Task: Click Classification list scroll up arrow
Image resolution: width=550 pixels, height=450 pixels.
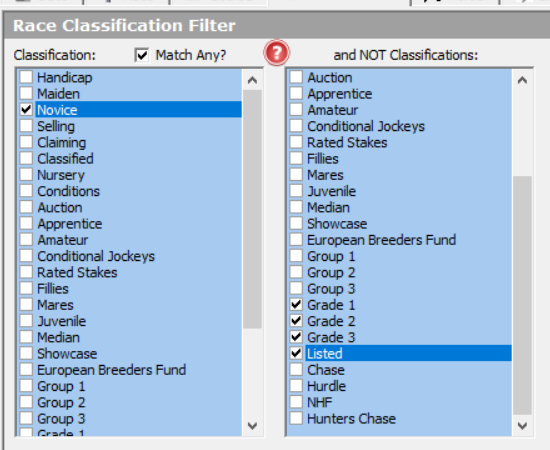Action: click(252, 80)
